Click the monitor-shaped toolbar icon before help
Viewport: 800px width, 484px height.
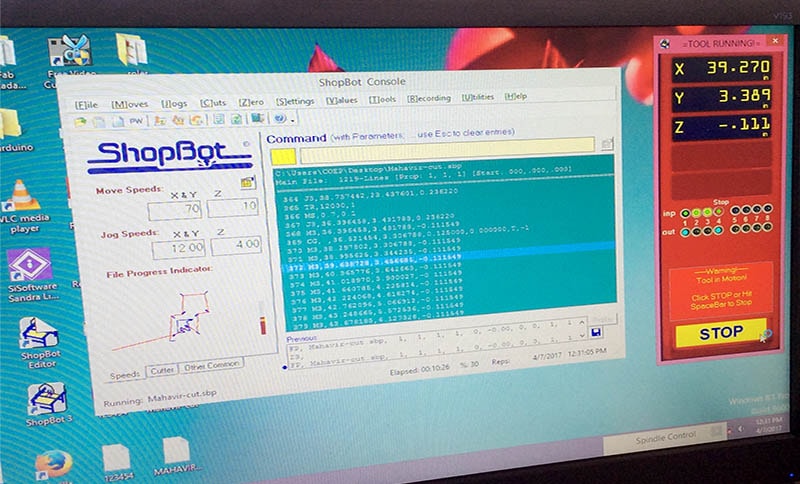tap(257, 119)
